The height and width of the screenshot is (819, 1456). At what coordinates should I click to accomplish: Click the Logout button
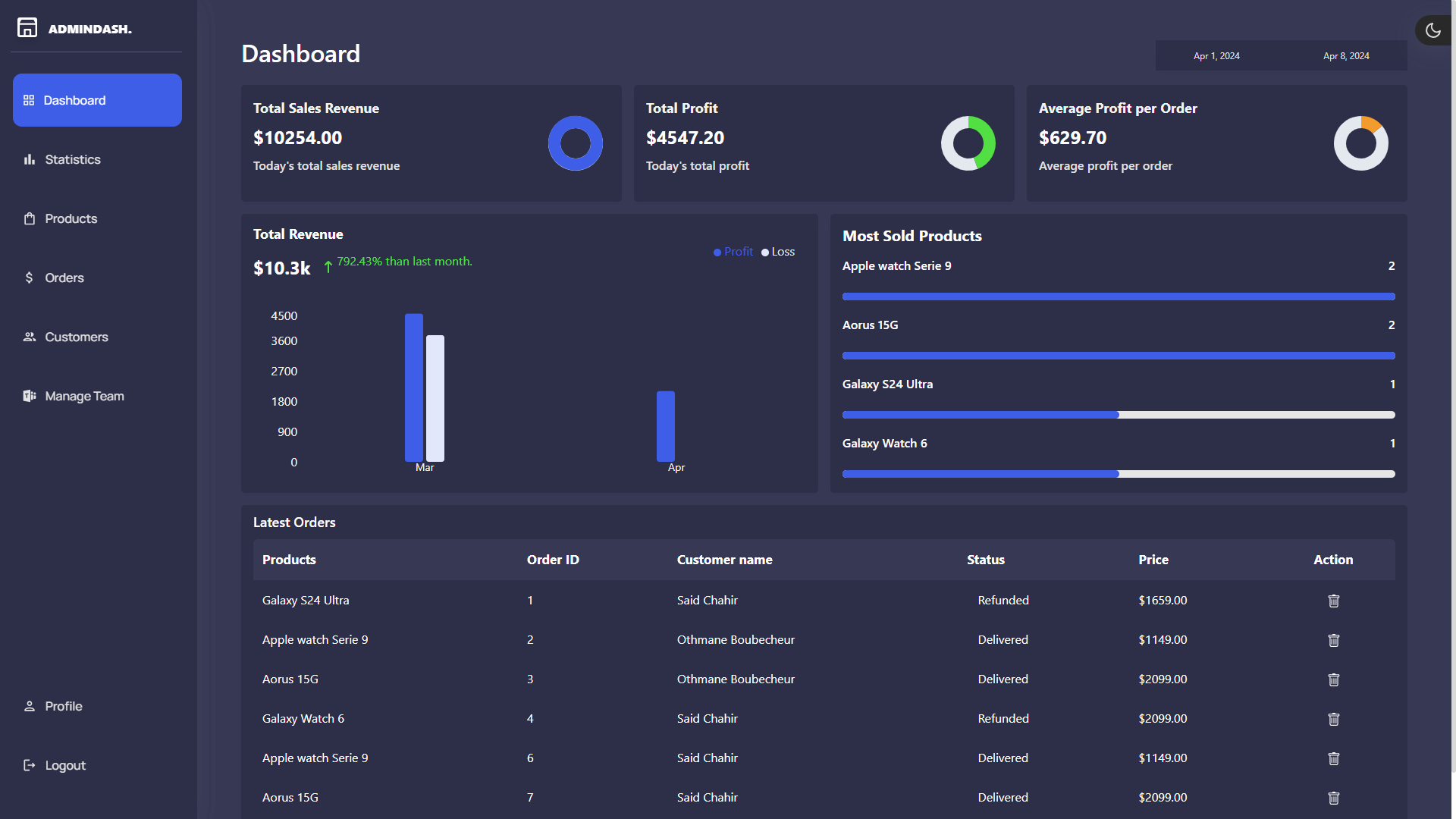64,765
